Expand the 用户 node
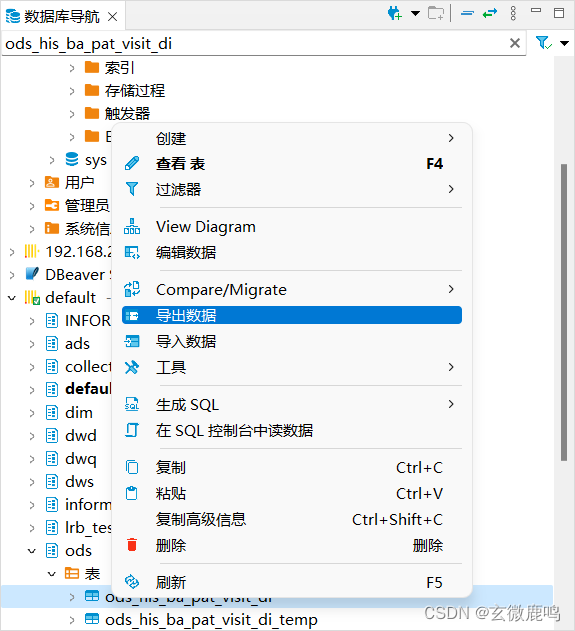This screenshot has height=631, width=575. (x=32, y=183)
